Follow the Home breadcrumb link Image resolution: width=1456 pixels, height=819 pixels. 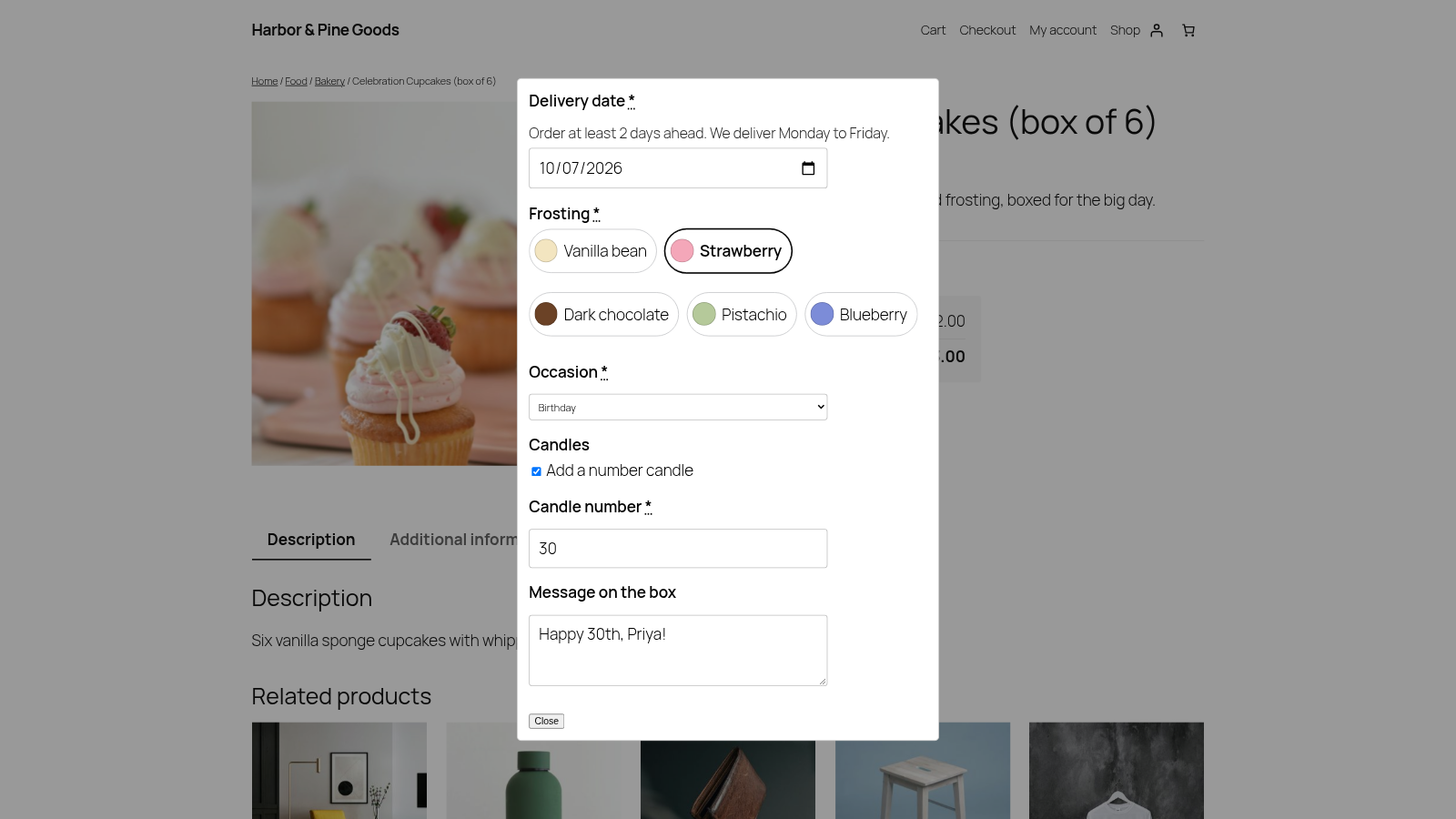coord(265,81)
